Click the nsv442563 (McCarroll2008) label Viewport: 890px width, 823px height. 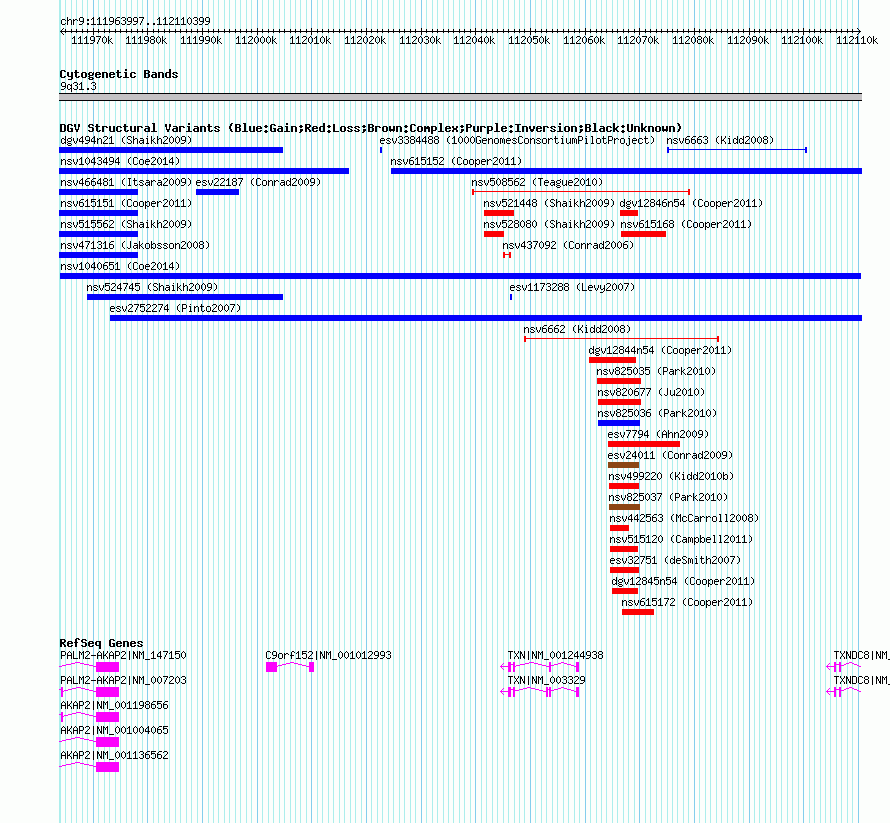[x=684, y=518]
